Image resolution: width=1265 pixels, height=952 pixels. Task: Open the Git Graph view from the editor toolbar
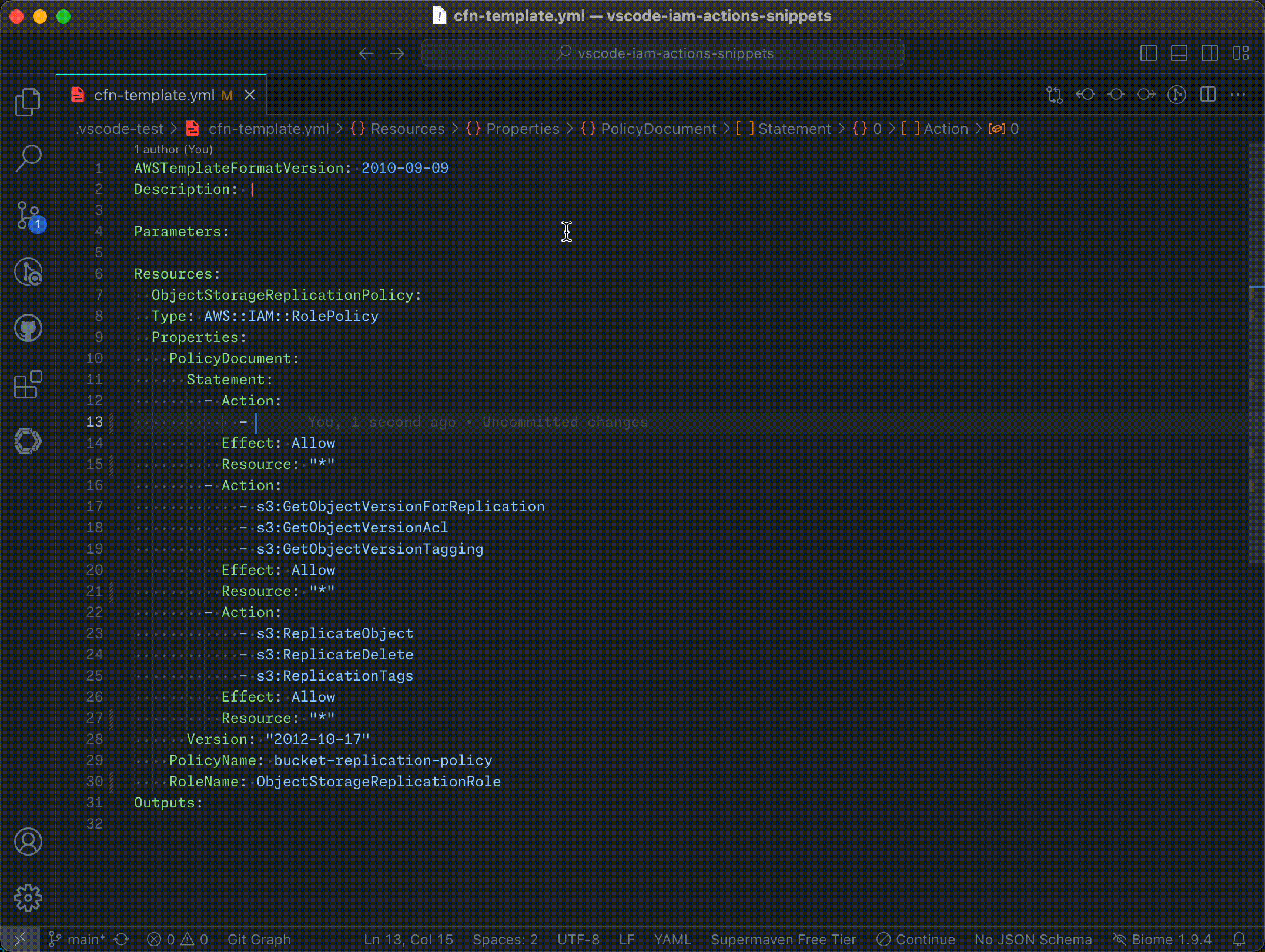1177,94
